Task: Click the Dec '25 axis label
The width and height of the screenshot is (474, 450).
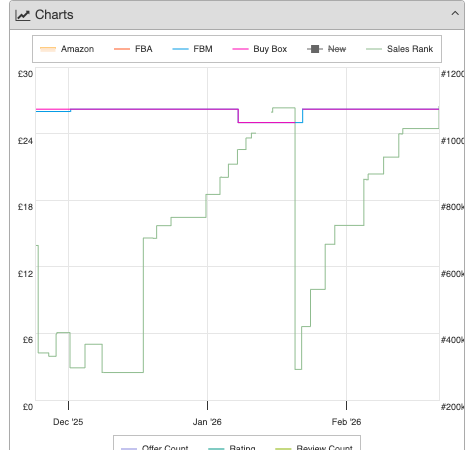Action: [68, 422]
